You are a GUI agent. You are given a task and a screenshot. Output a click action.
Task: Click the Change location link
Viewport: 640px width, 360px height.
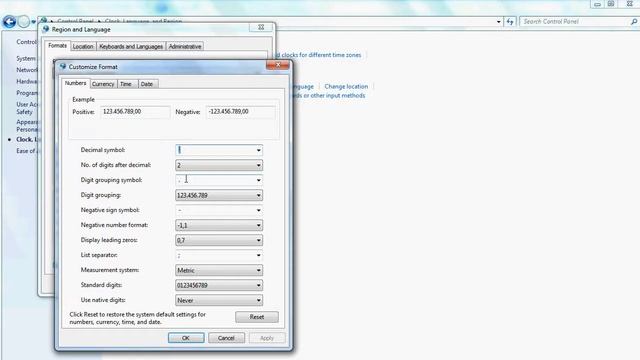click(346, 87)
